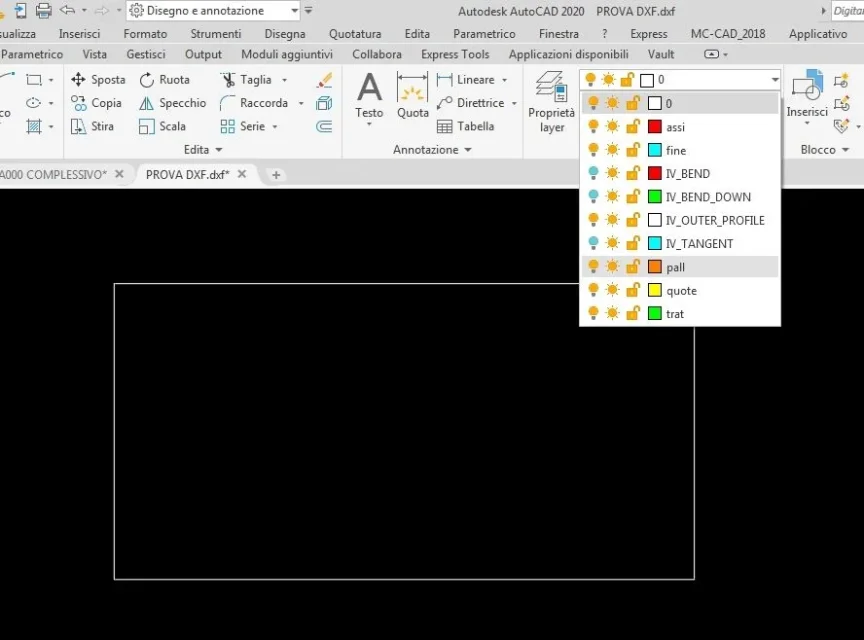The width and height of the screenshot is (864, 640).
Task: Select the Lineare dimension tool
Action: (x=466, y=79)
